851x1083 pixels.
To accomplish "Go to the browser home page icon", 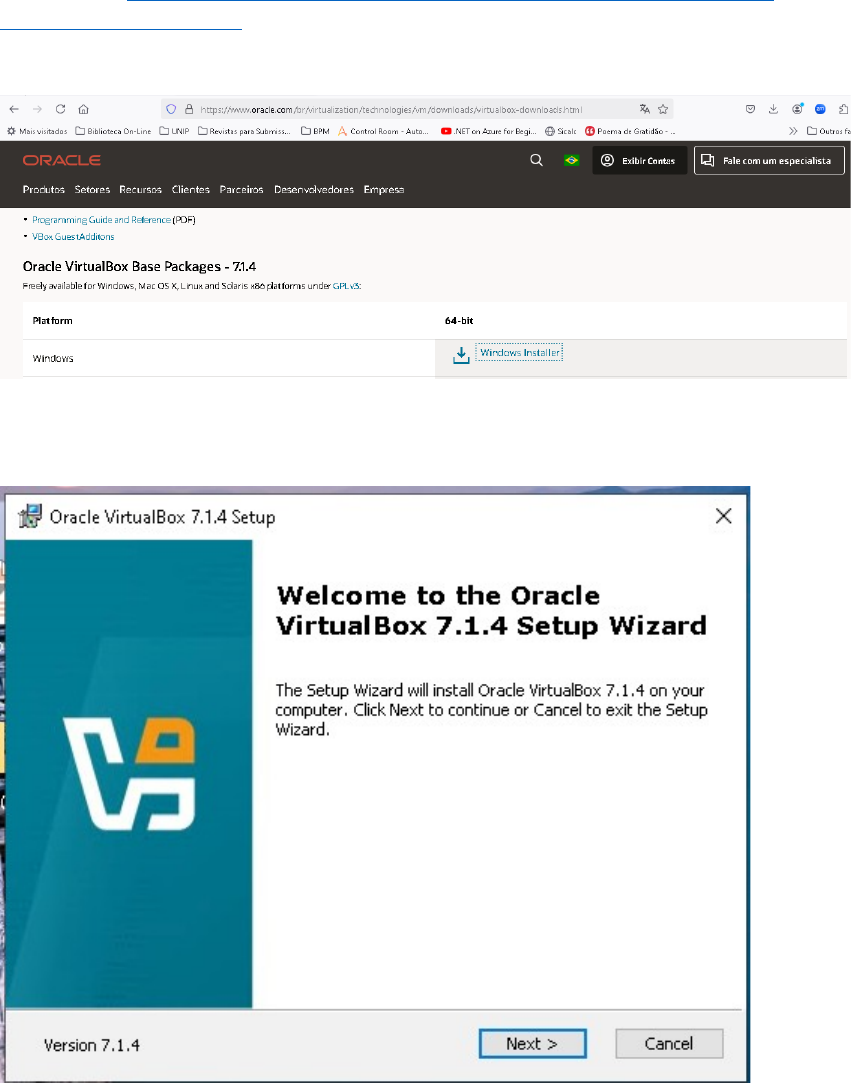I will click(x=84, y=109).
